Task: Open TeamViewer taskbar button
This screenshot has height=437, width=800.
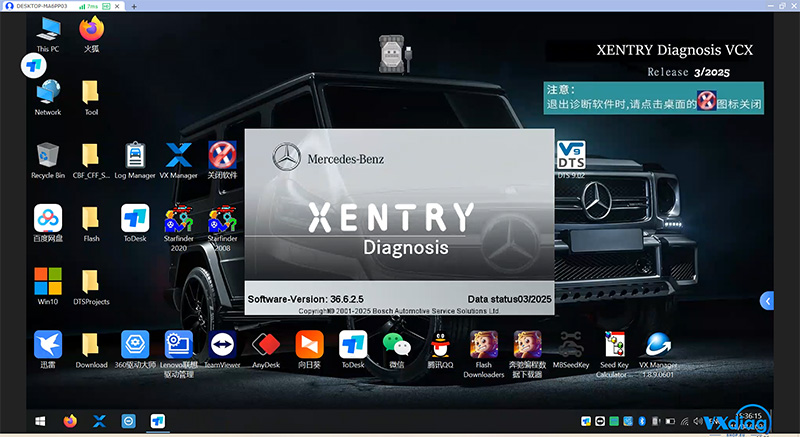Action: tap(129, 421)
